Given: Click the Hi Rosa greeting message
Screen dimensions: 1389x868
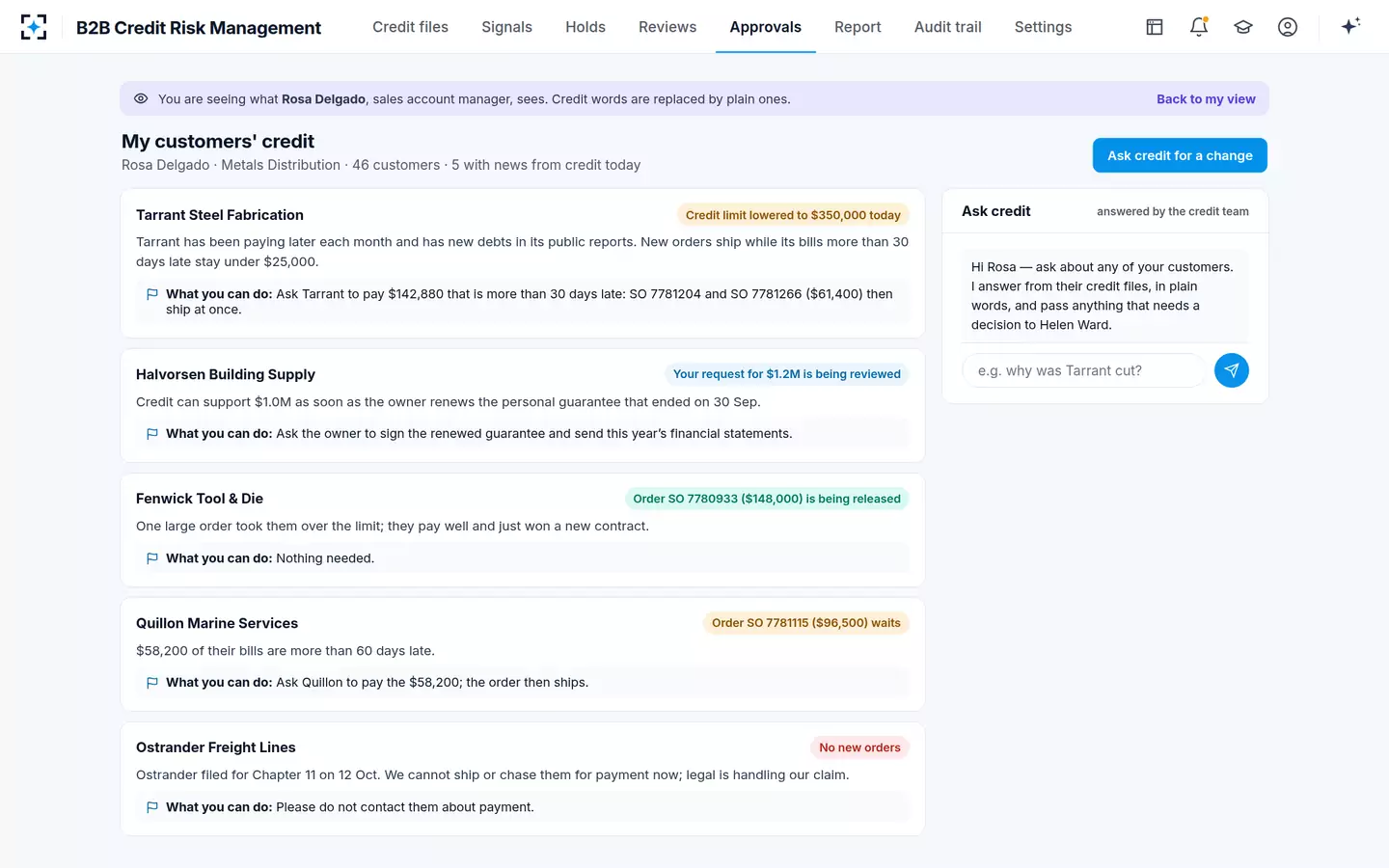Looking at the screenshot, I should (1105, 296).
